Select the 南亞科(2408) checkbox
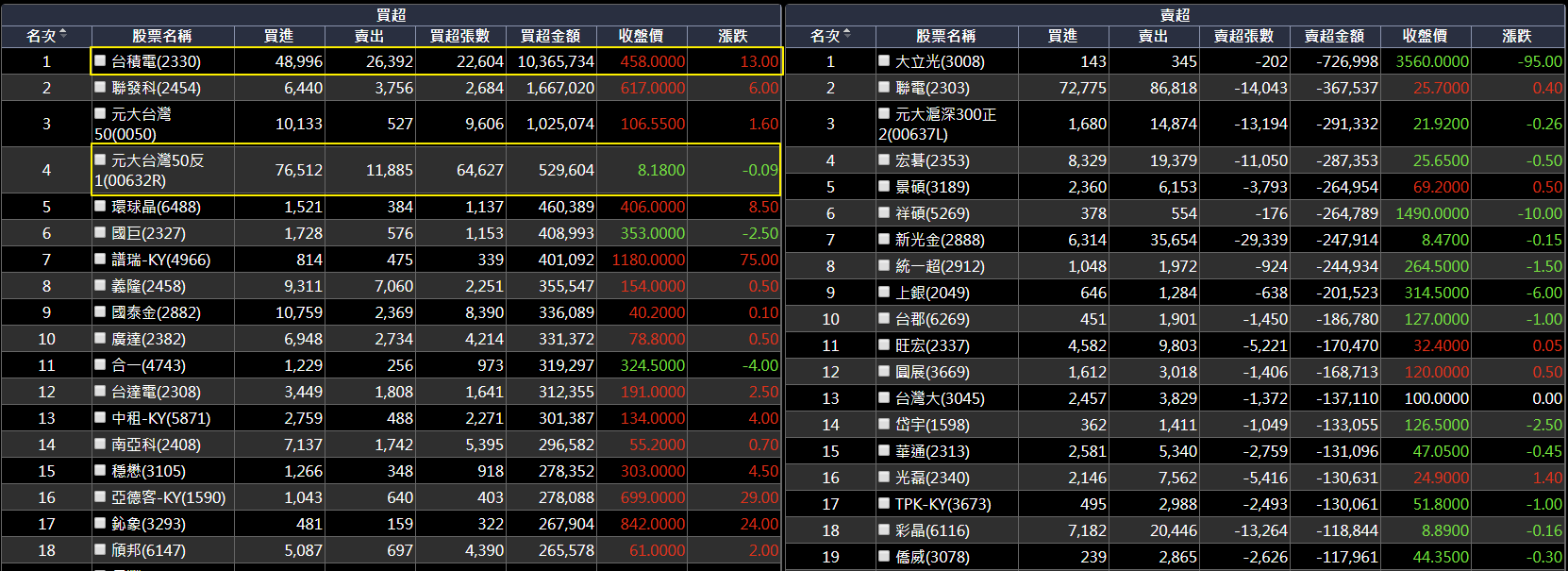This screenshot has height=571, width=1568. [101, 444]
